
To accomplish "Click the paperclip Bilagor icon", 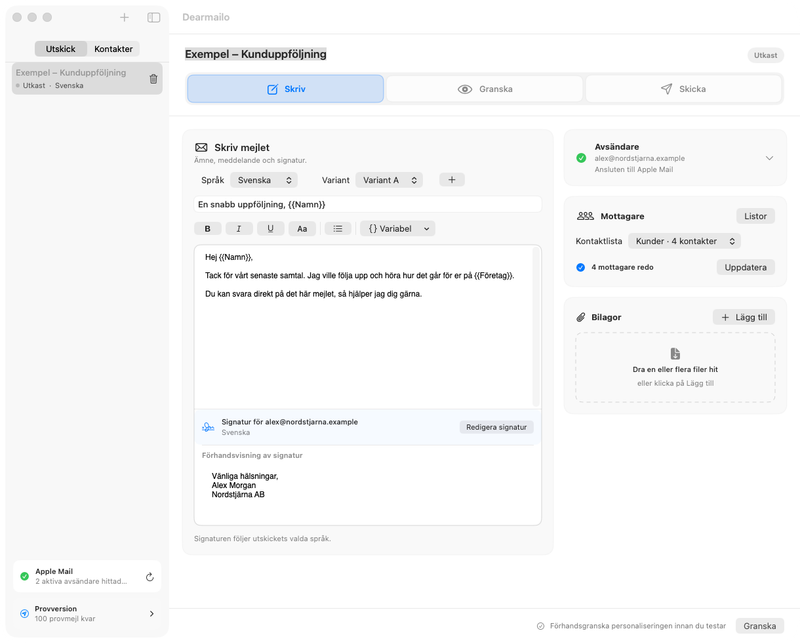I will [x=581, y=317].
